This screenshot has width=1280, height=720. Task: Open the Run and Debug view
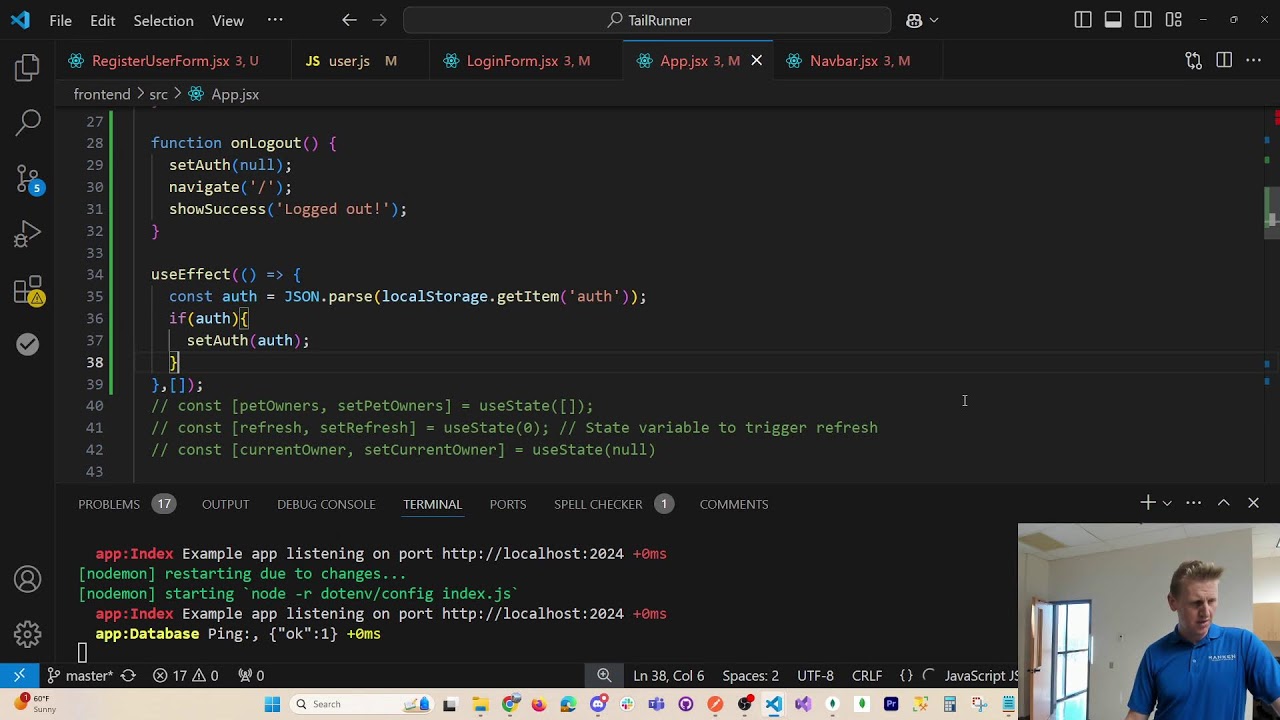click(x=27, y=235)
